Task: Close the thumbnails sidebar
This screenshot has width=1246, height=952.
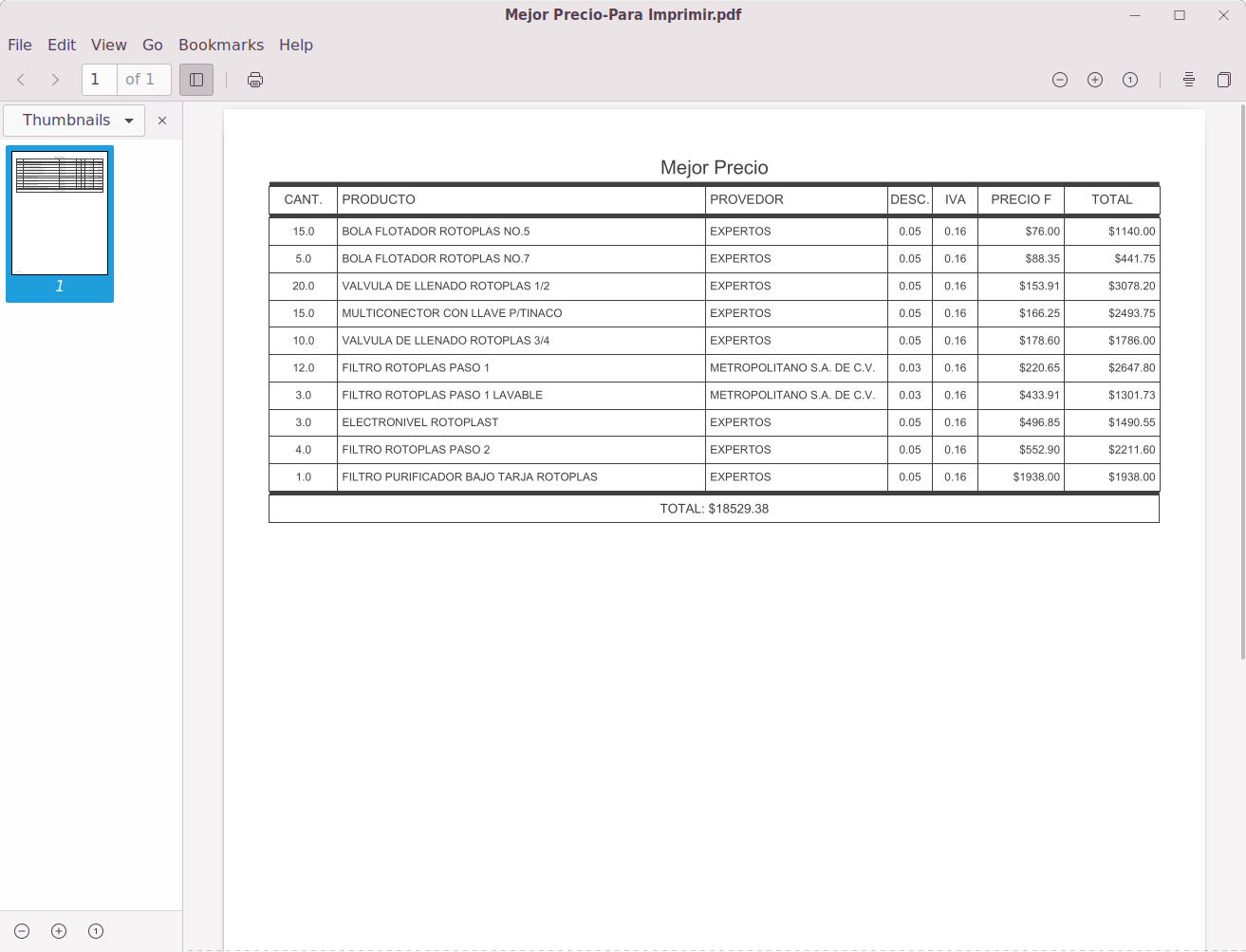Action: [162, 121]
